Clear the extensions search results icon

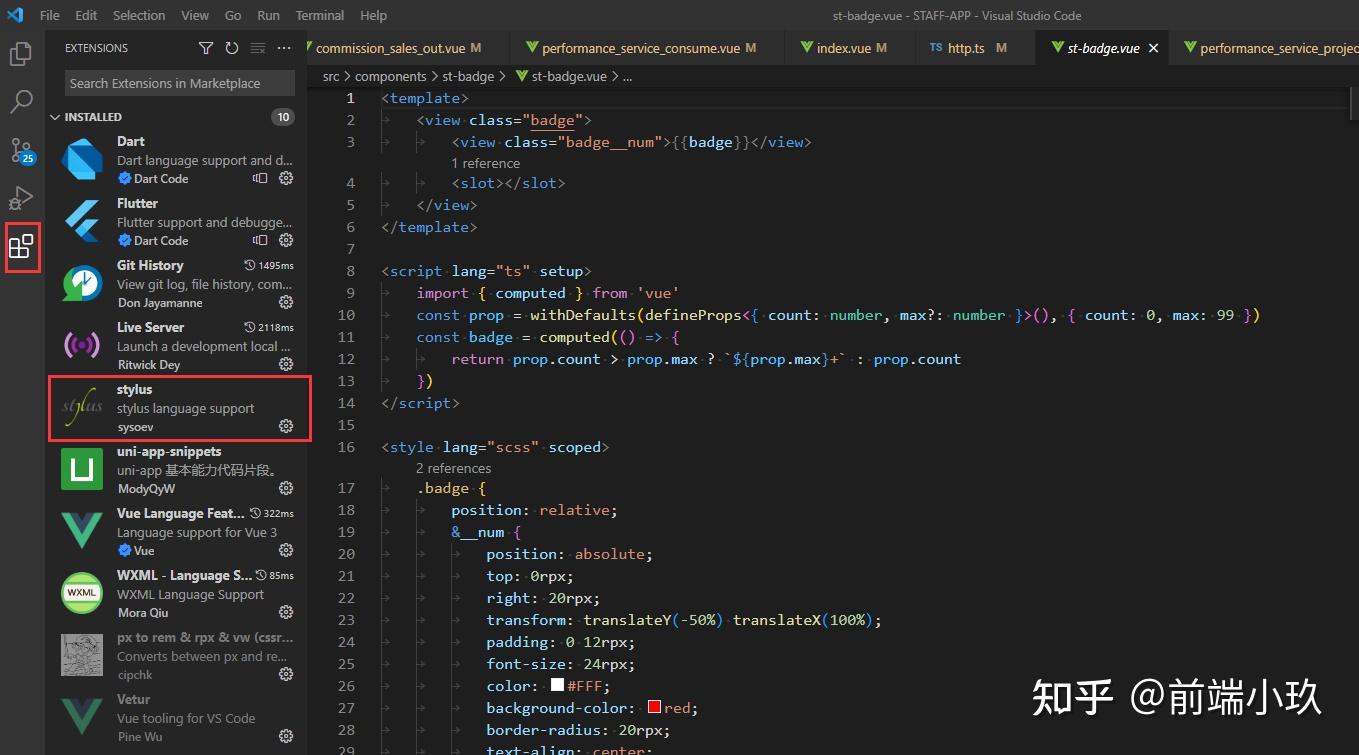[257, 47]
